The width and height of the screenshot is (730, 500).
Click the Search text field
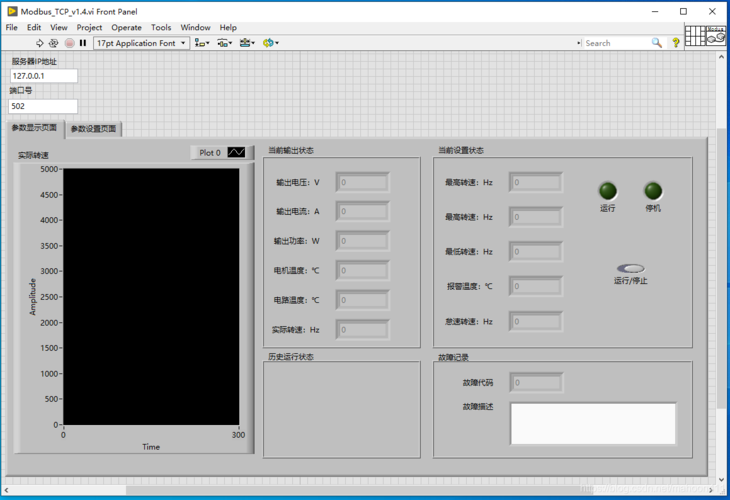pyautogui.click(x=616, y=43)
